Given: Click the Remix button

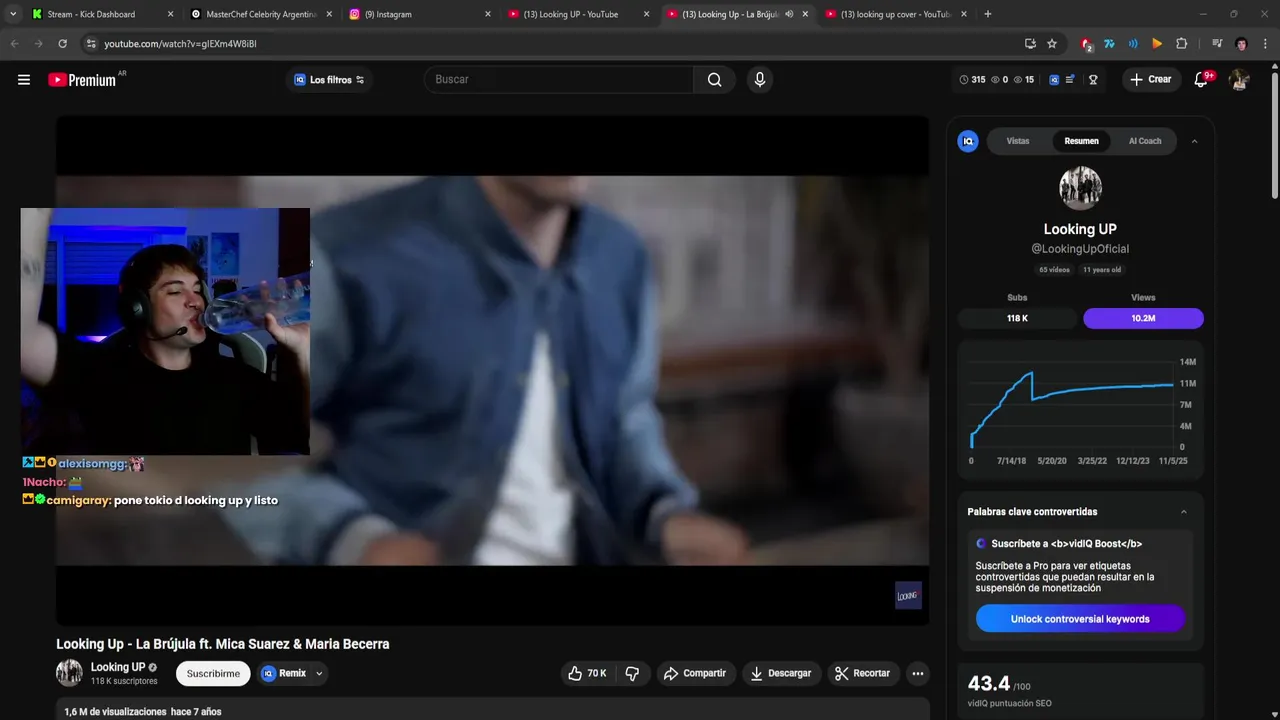Looking at the screenshot, I should click(285, 674).
